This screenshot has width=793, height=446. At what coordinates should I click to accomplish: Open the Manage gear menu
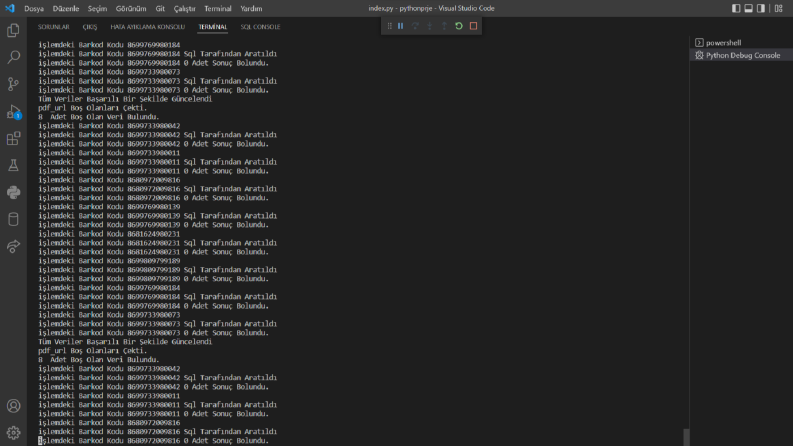click(x=13, y=433)
